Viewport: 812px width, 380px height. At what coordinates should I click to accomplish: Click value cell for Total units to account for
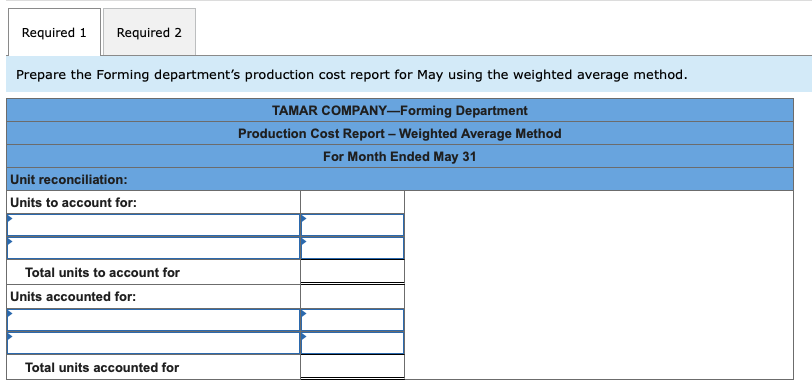coord(353,272)
